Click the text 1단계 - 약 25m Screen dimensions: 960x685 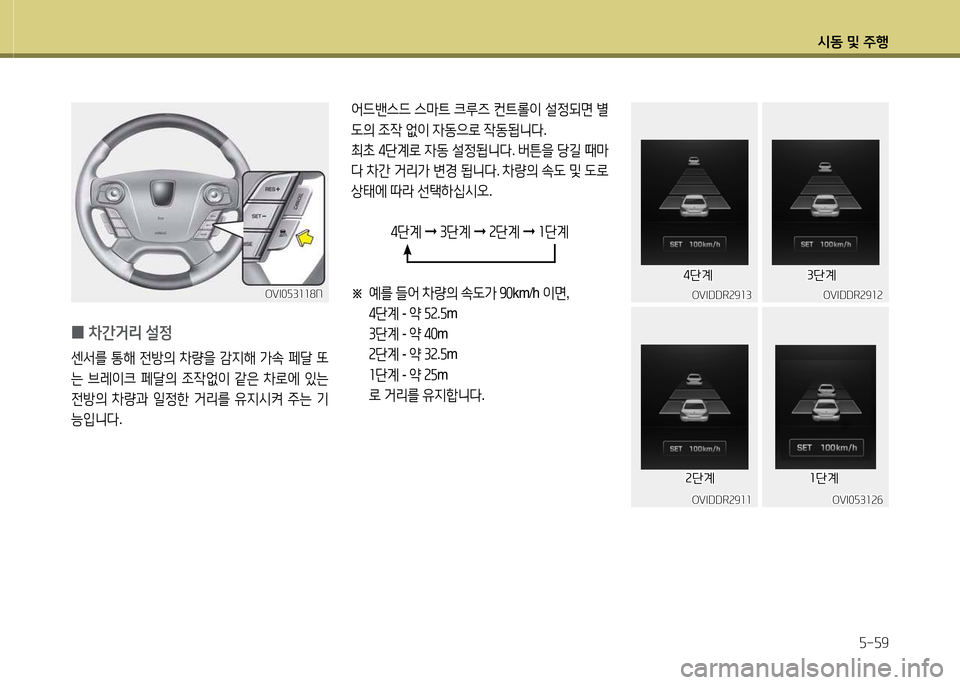(408, 374)
